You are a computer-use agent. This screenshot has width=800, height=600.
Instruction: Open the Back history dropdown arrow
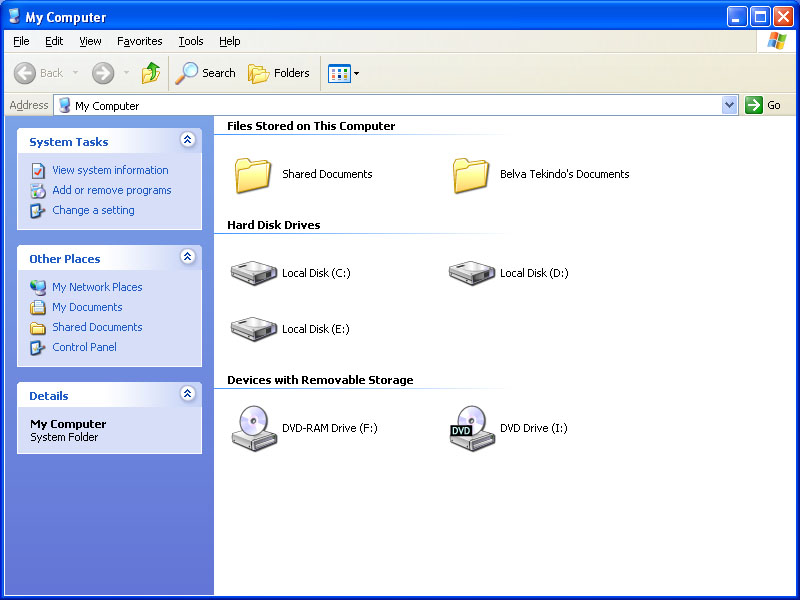point(76,73)
